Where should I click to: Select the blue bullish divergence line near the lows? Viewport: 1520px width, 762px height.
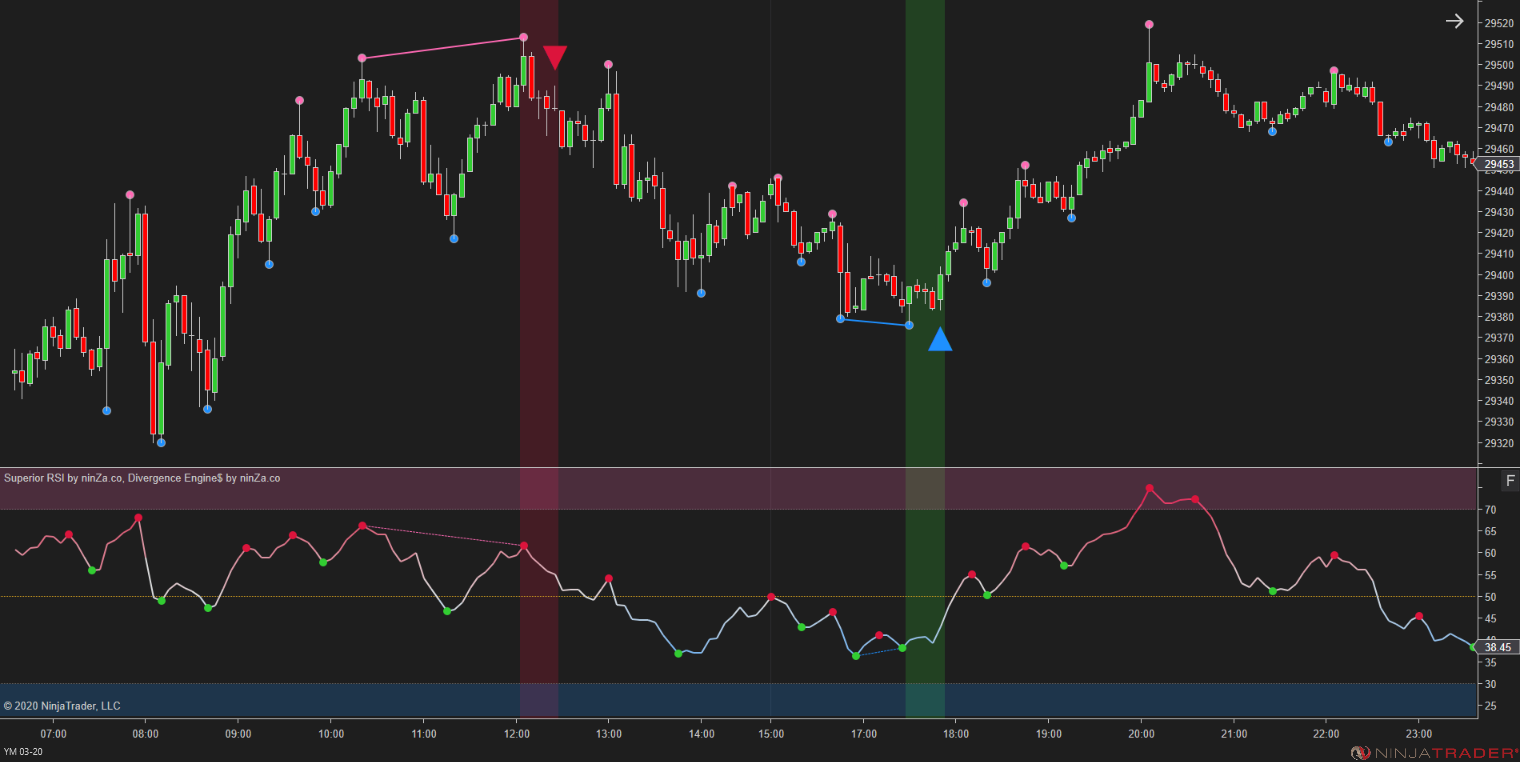(x=875, y=322)
